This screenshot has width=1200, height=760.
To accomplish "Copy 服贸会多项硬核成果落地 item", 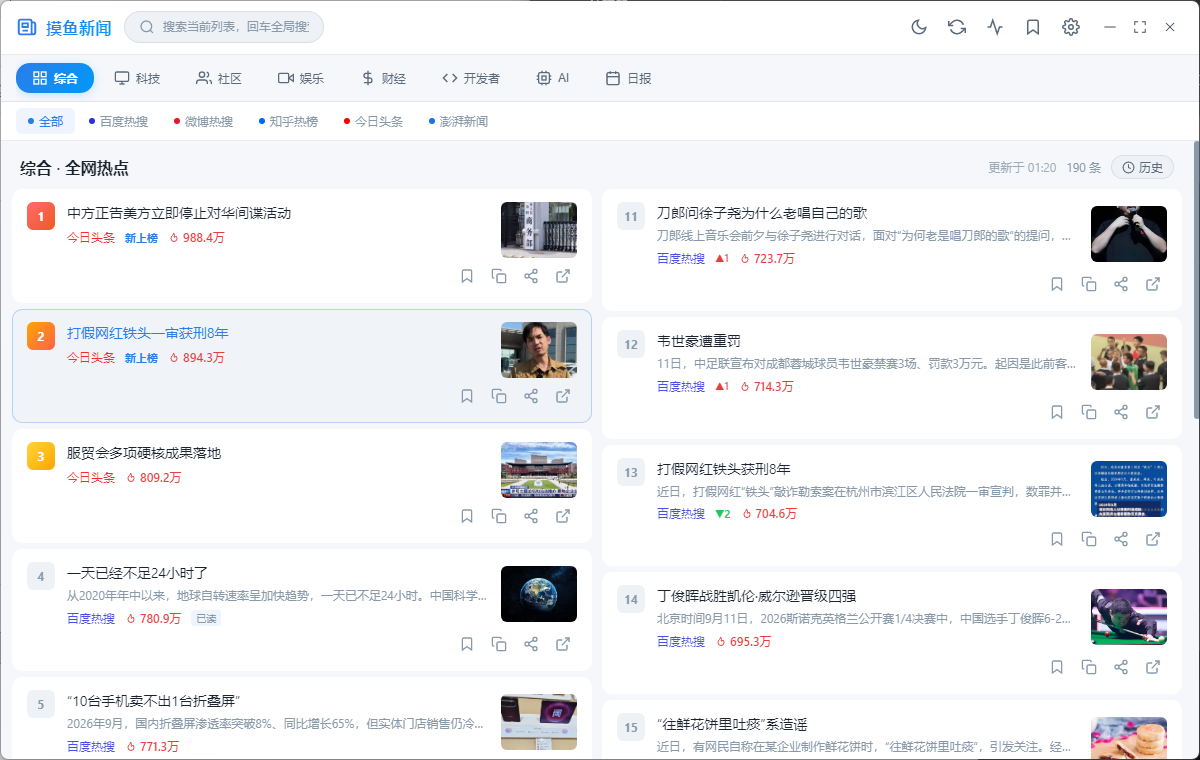I will pyautogui.click(x=499, y=516).
